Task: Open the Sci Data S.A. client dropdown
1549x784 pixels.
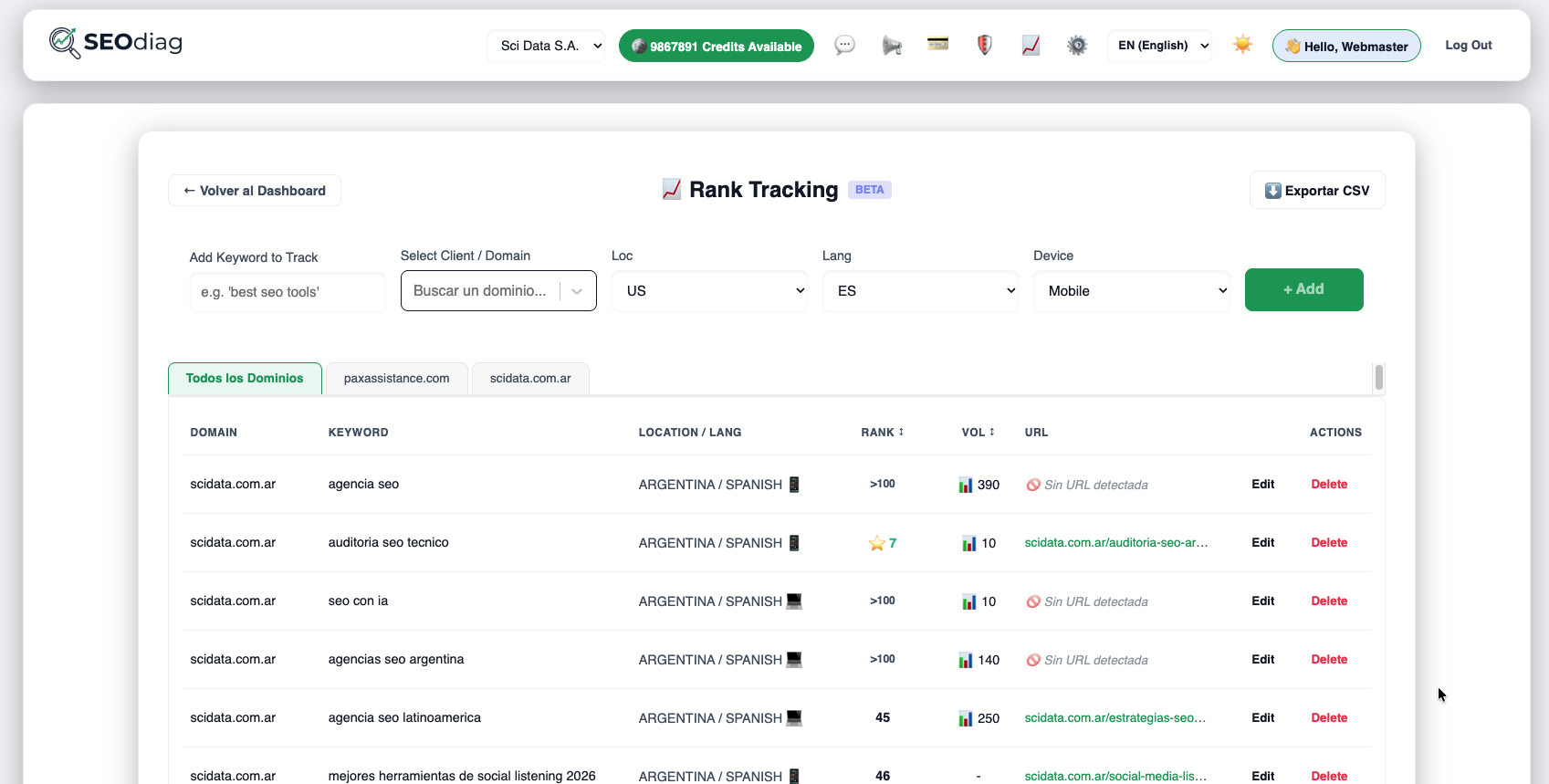Action: click(x=547, y=46)
